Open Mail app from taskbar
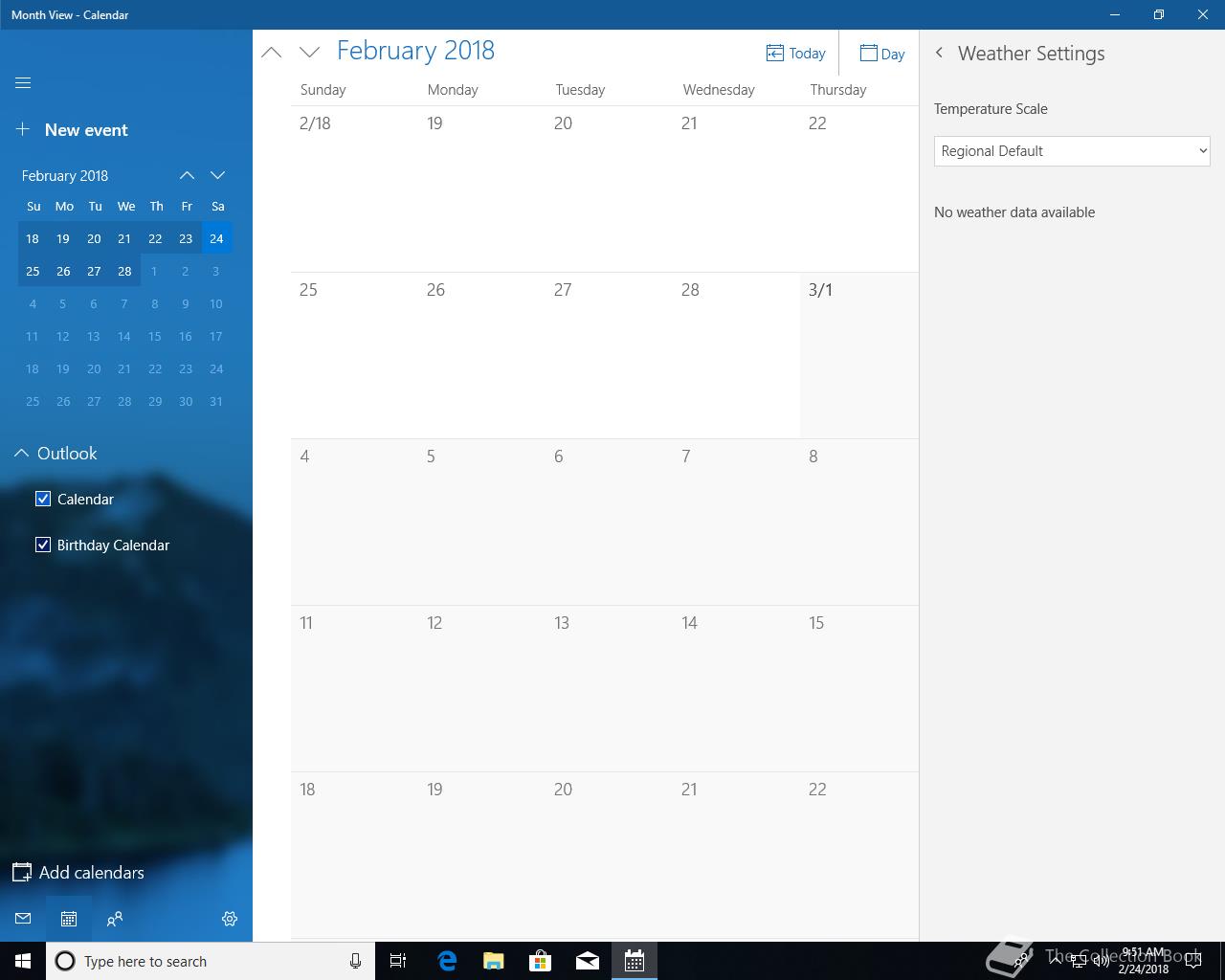 click(588, 961)
